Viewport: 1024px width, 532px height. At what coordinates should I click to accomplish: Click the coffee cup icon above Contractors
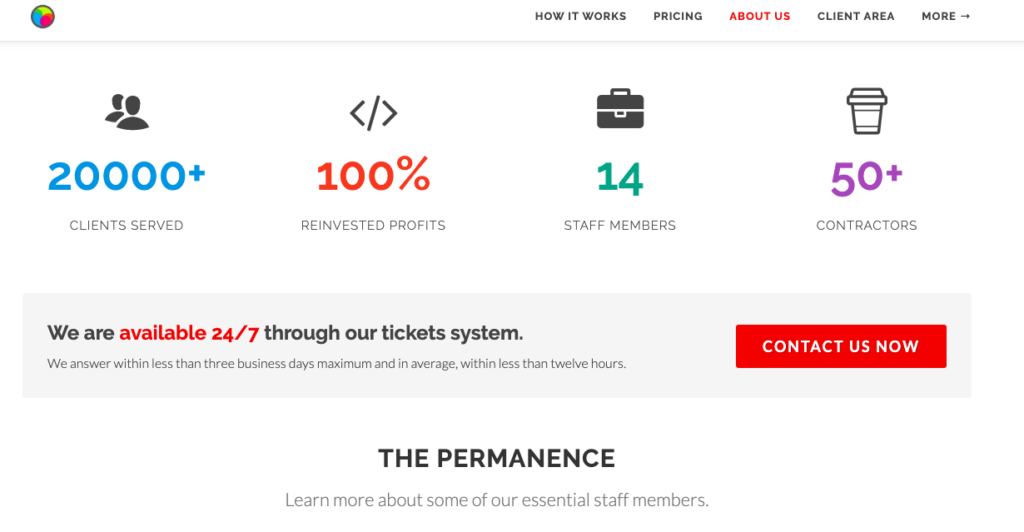pos(867,111)
